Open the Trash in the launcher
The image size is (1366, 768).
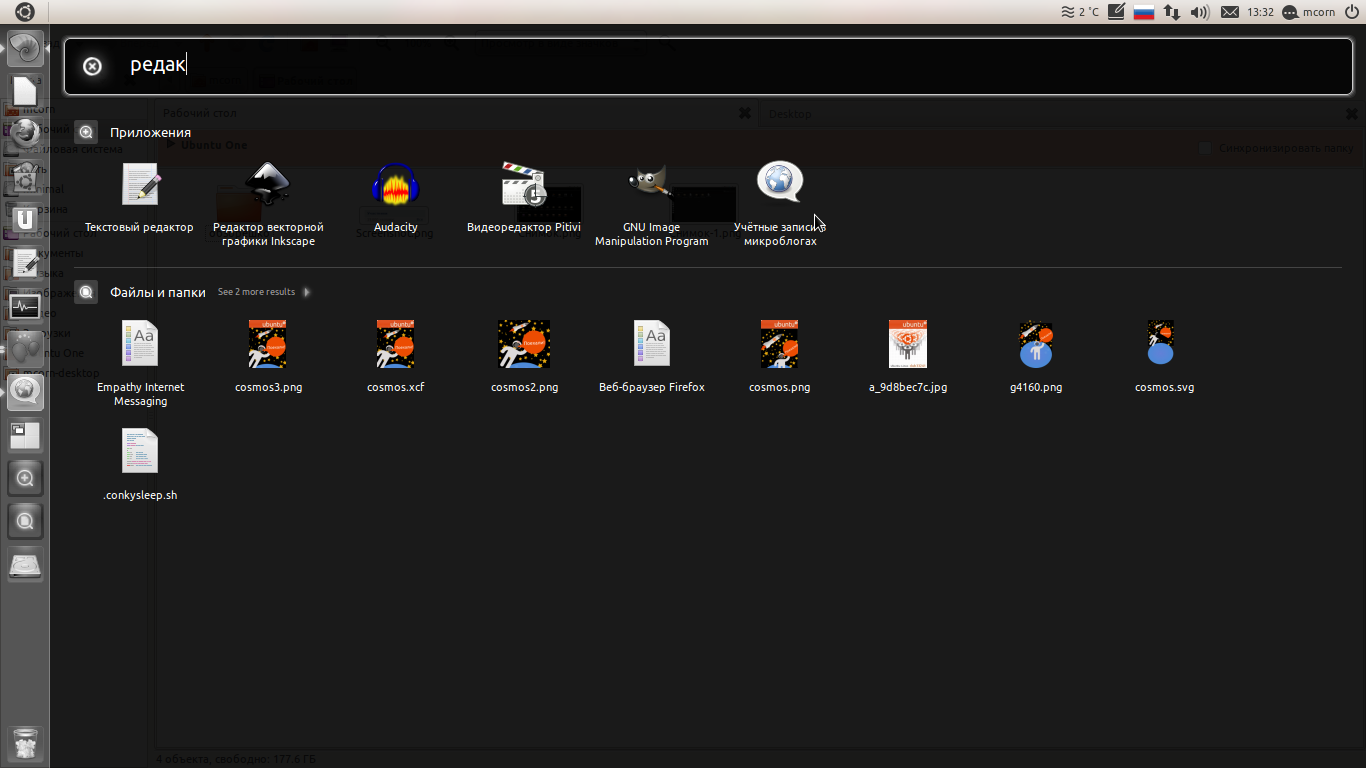click(x=25, y=744)
